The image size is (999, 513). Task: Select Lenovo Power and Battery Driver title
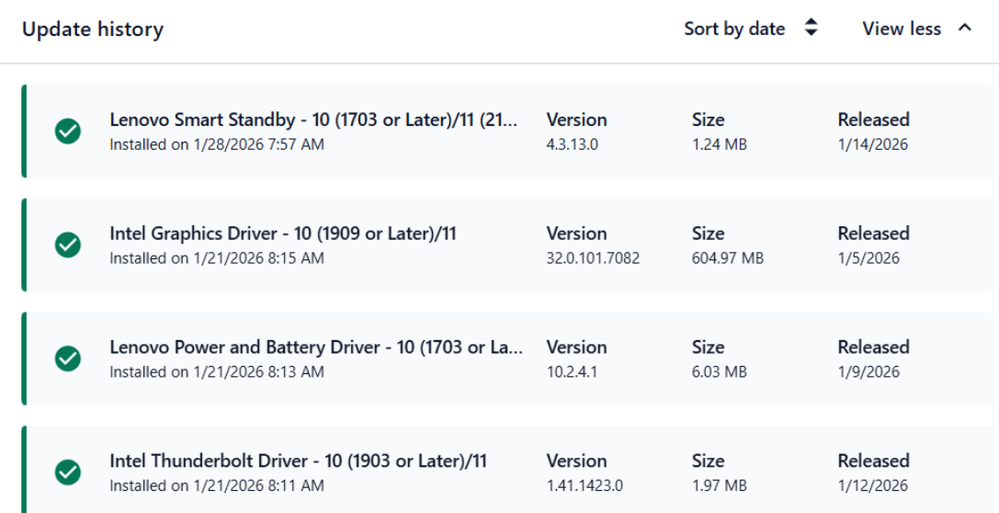coord(316,348)
